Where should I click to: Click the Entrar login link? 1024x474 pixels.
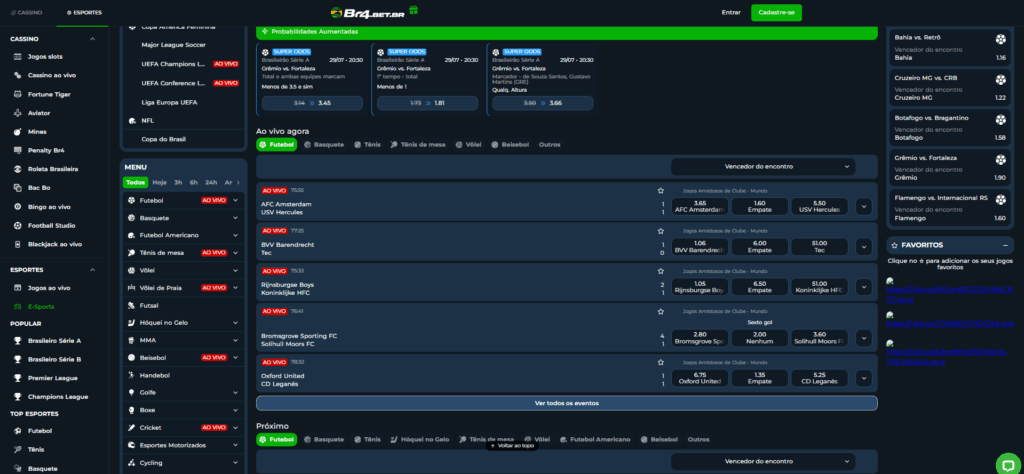click(731, 12)
